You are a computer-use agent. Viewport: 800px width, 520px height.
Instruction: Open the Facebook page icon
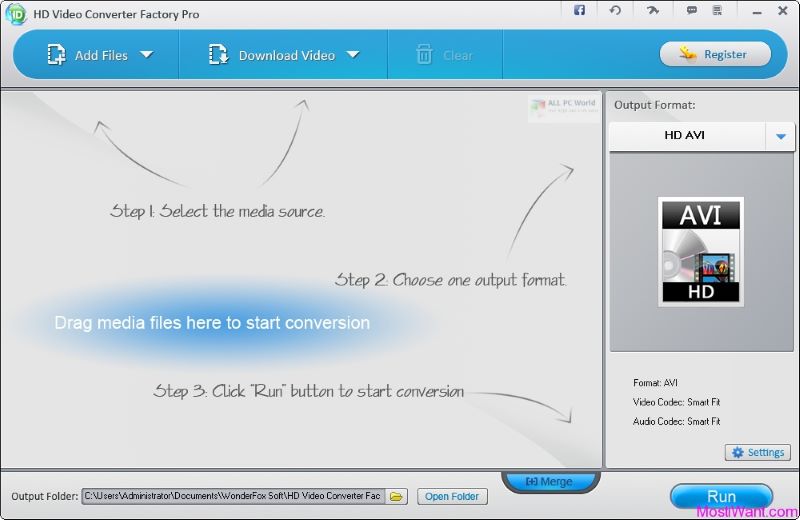click(579, 10)
